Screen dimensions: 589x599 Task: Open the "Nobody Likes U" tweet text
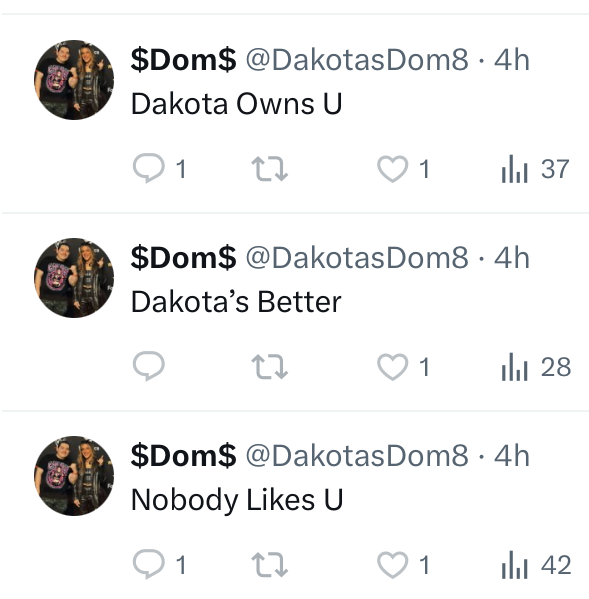point(237,500)
